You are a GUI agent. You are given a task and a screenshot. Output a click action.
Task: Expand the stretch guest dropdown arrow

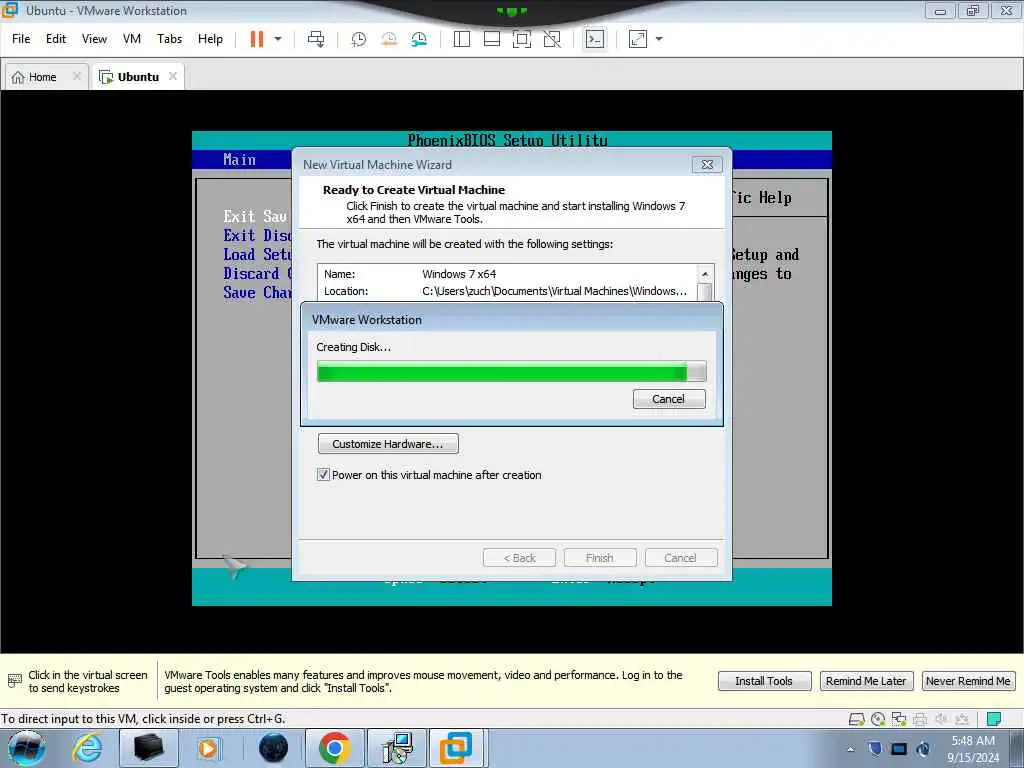659,39
